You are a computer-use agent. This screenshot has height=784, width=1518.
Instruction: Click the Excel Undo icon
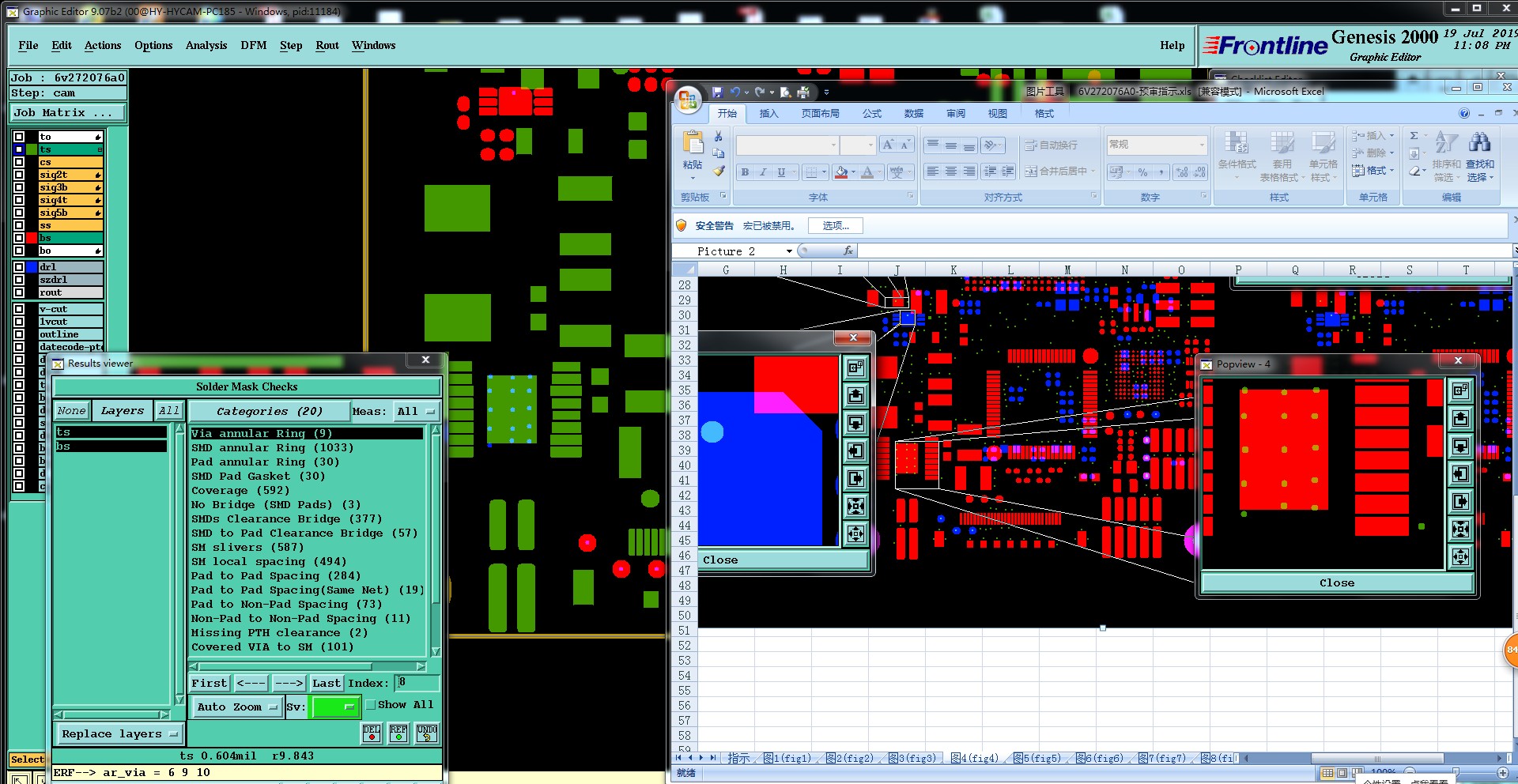coord(735,92)
